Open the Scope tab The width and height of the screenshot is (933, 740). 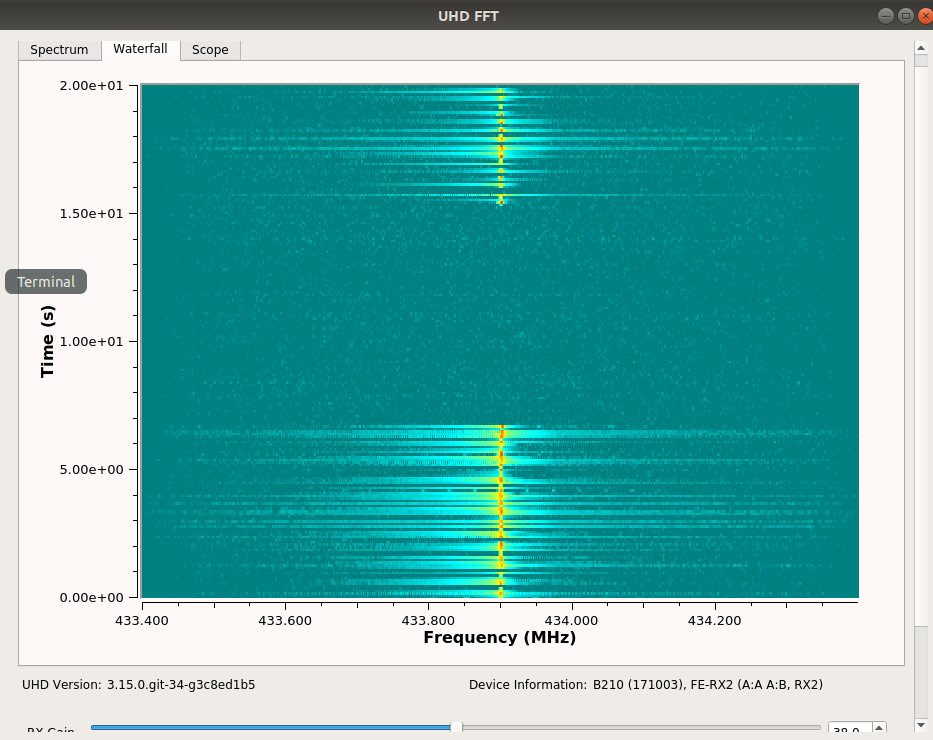210,50
